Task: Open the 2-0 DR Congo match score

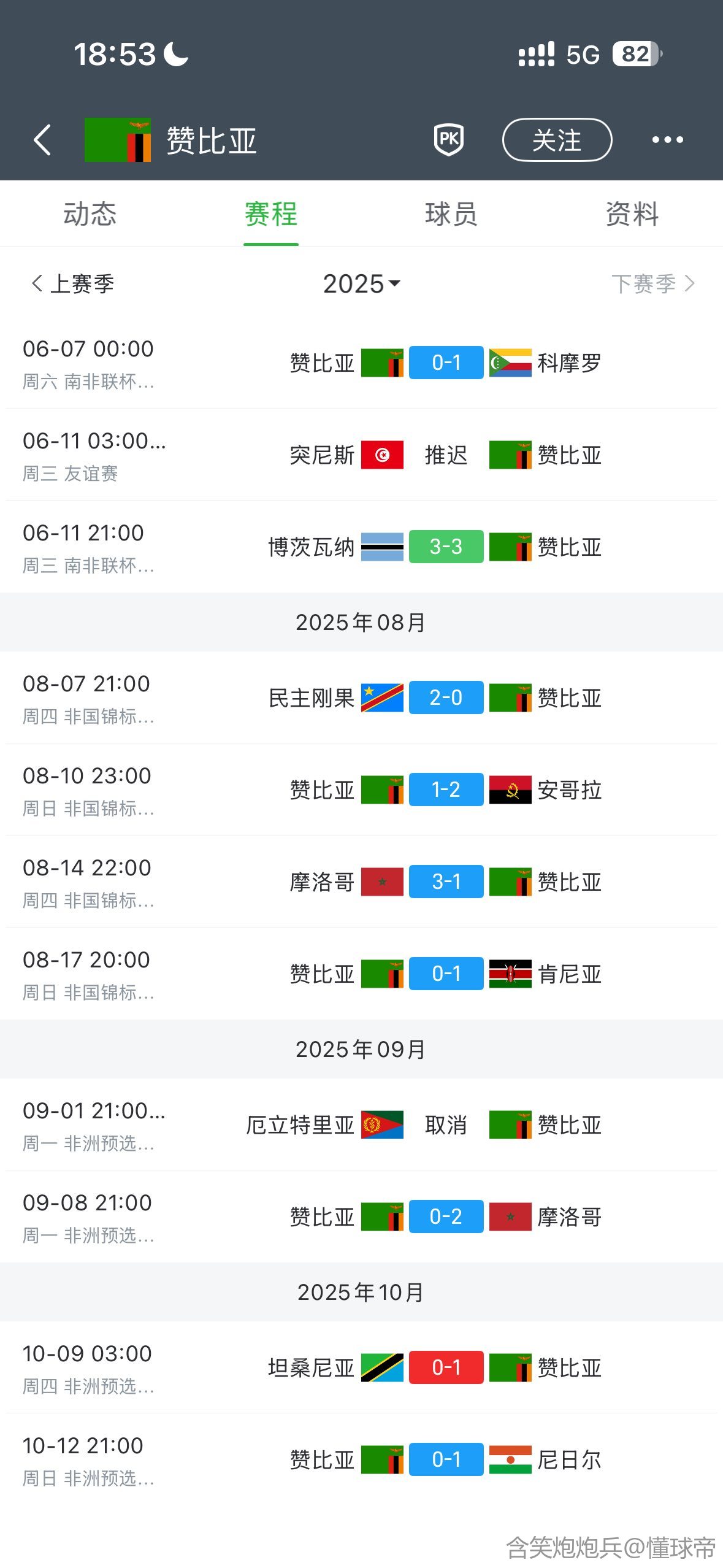Action: pos(446,698)
